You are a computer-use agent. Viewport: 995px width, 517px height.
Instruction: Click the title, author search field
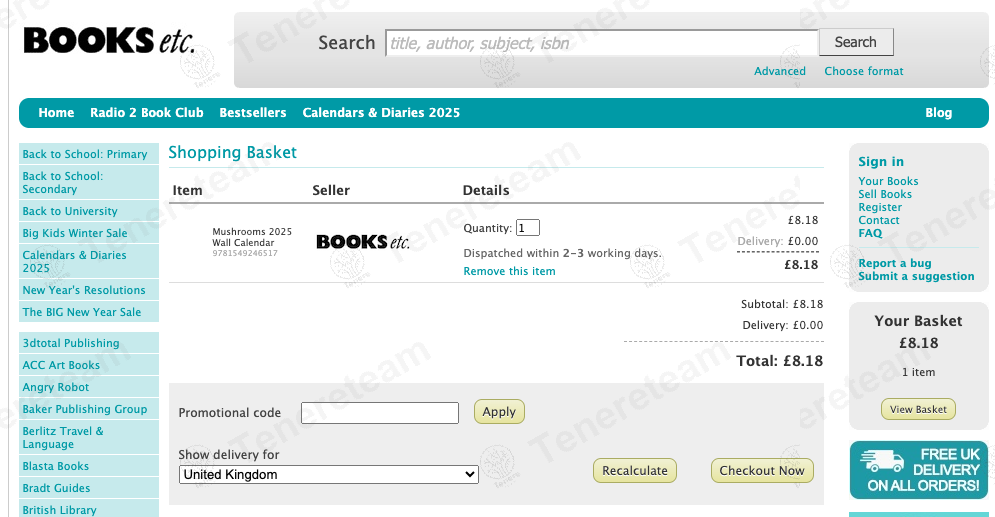click(601, 43)
